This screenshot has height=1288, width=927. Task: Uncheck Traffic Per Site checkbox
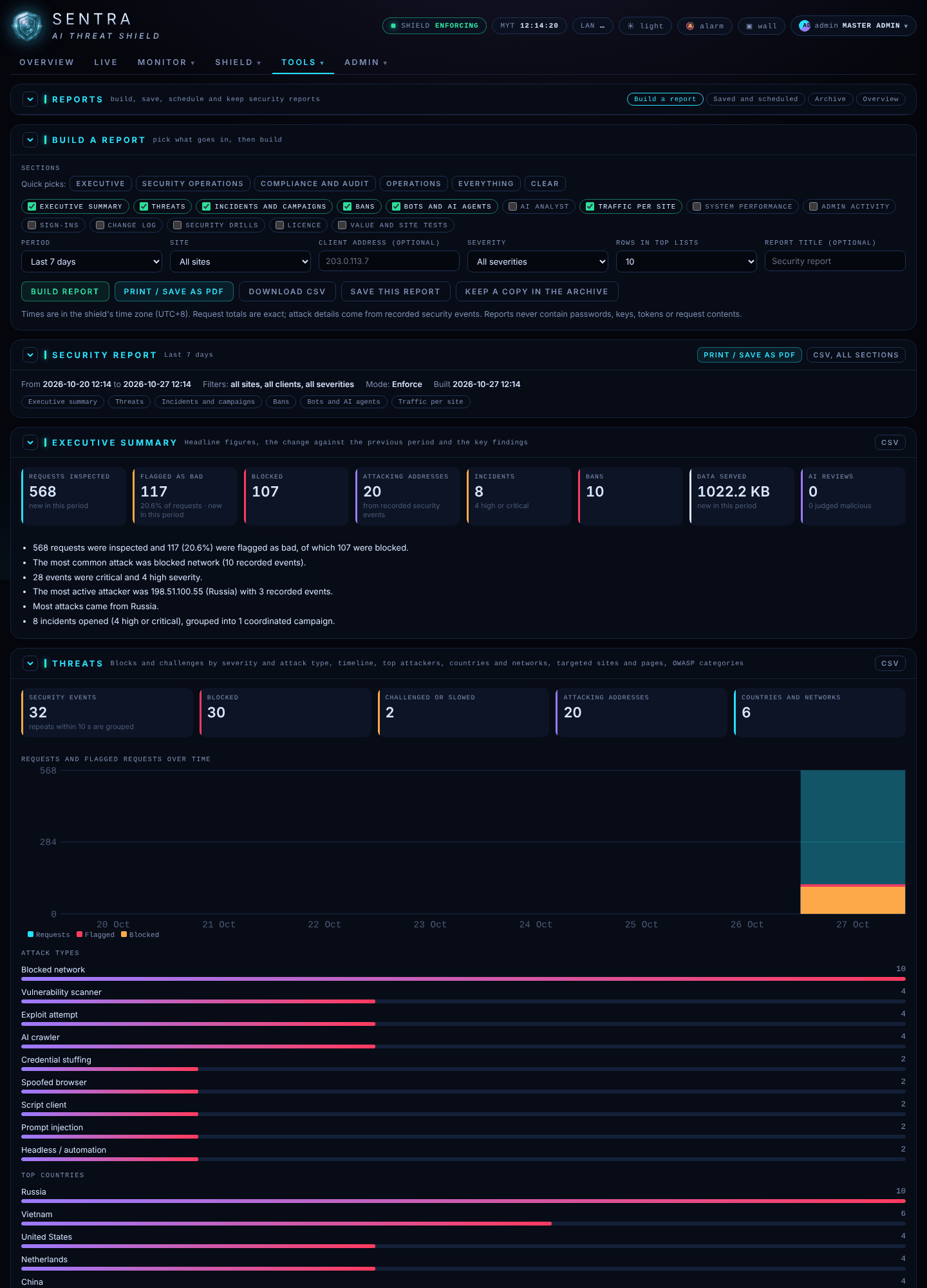590,207
